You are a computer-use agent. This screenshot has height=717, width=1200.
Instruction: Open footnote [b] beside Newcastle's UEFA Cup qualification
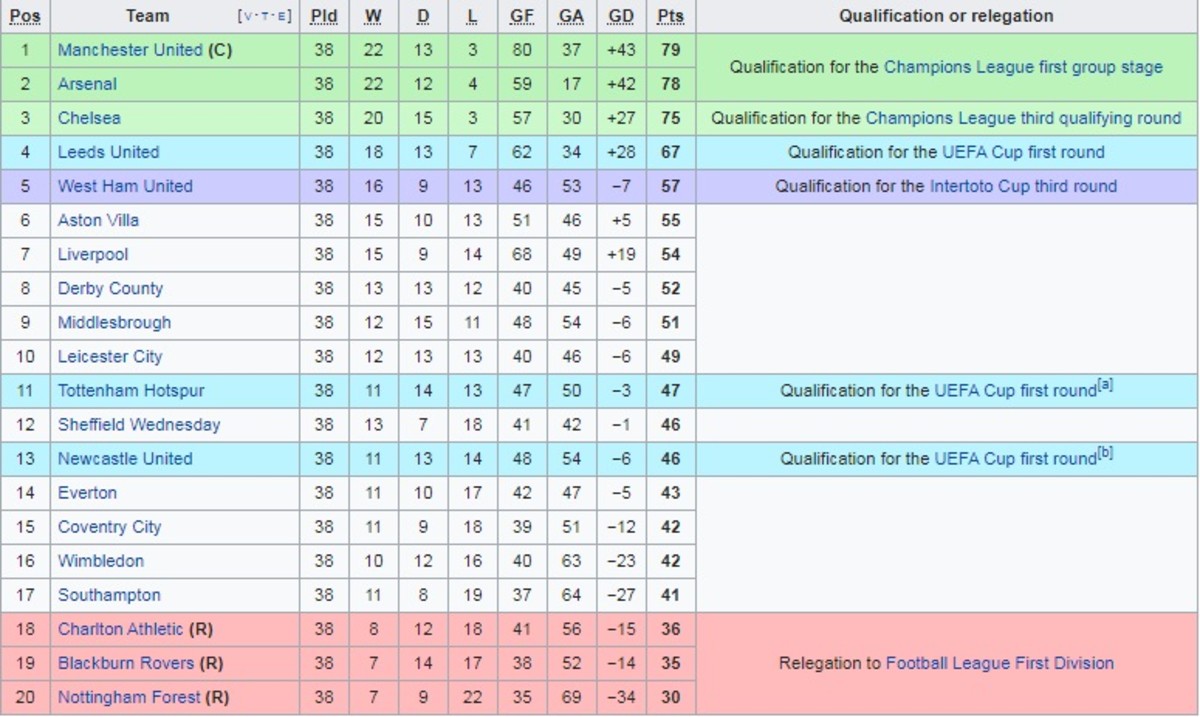[1106, 453]
